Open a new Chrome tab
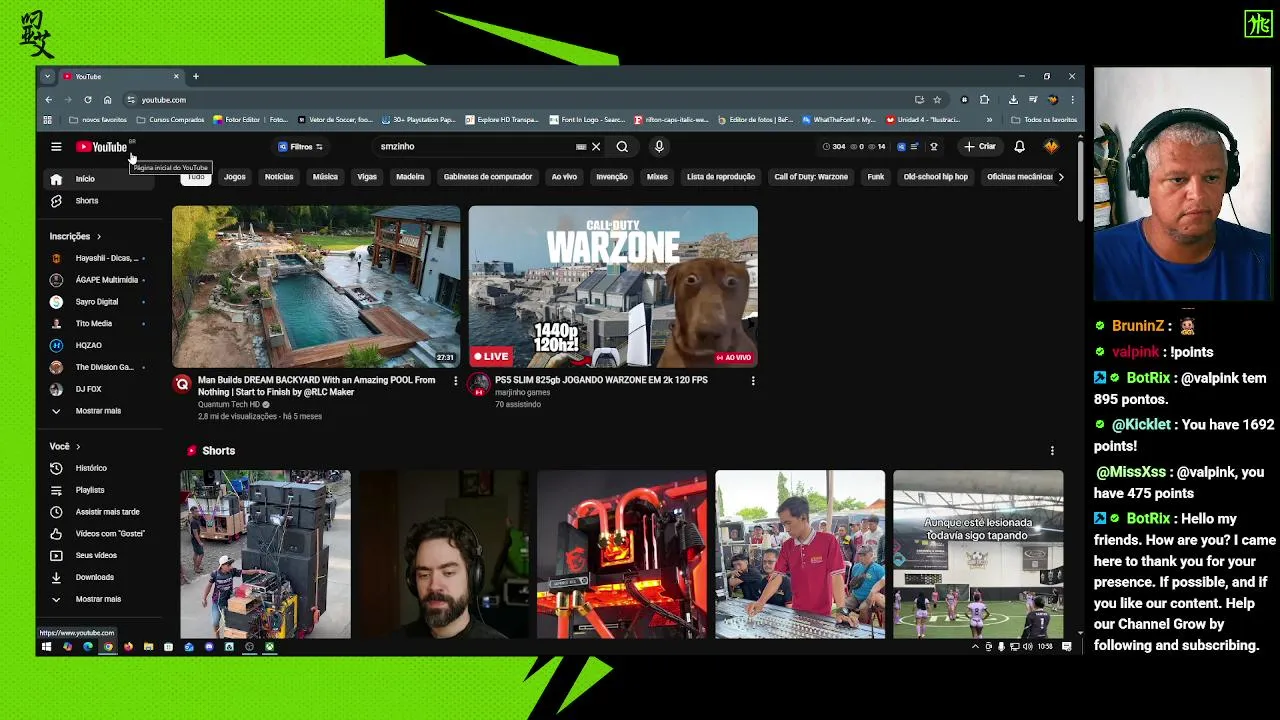This screenshot has width=1280, height=720. pyautogui.click(x=196, y=77)
